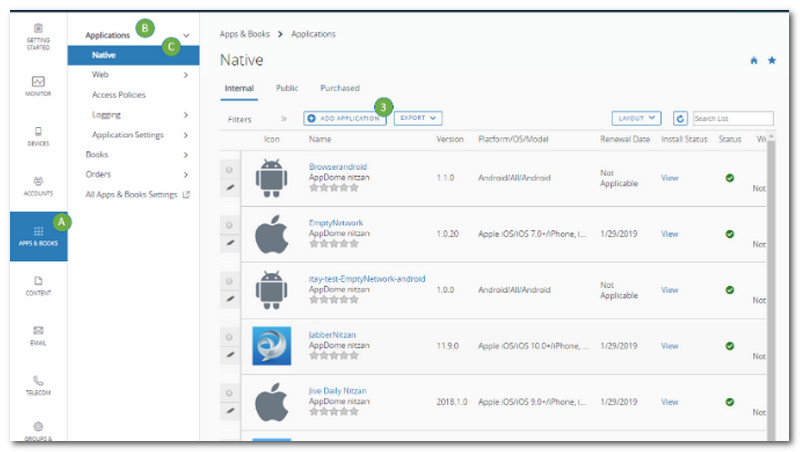Open the Accounts section

38,186
